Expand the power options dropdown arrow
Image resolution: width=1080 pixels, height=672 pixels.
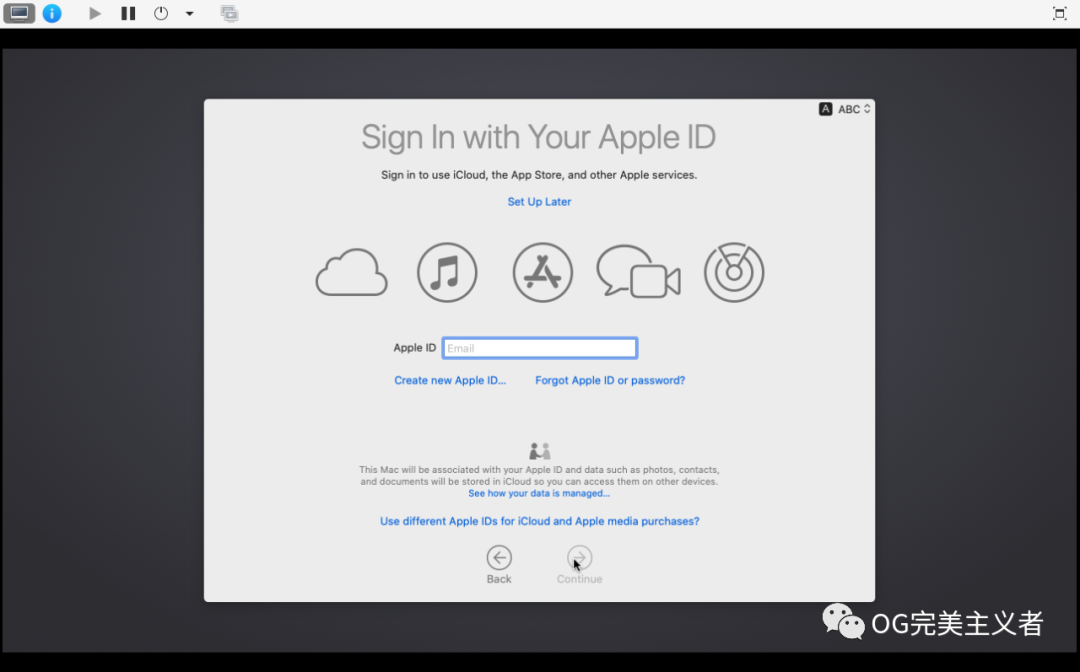(189, 13)
